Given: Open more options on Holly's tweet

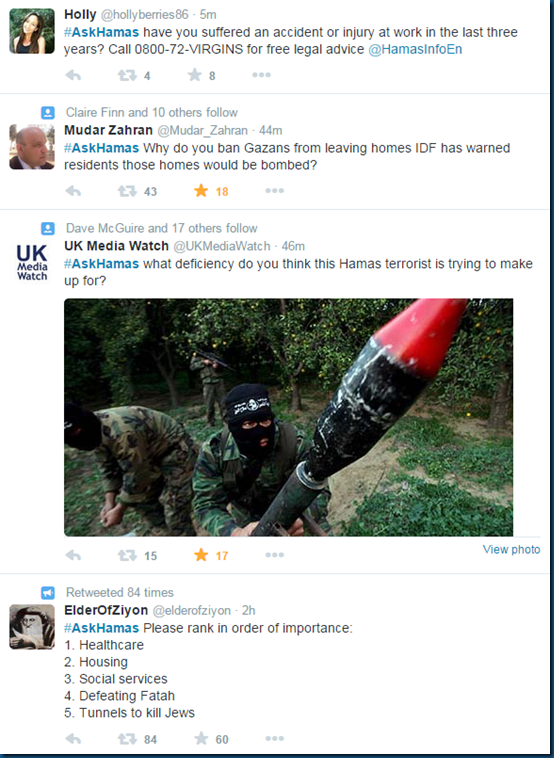Looking at the screenshot, I should click(x=261, y=74).
